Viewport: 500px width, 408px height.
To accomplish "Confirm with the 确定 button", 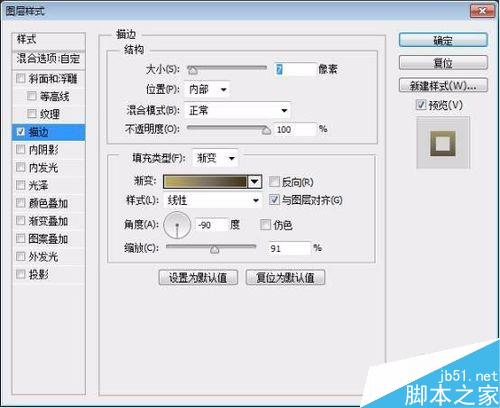I will click(x=443, y=41).
